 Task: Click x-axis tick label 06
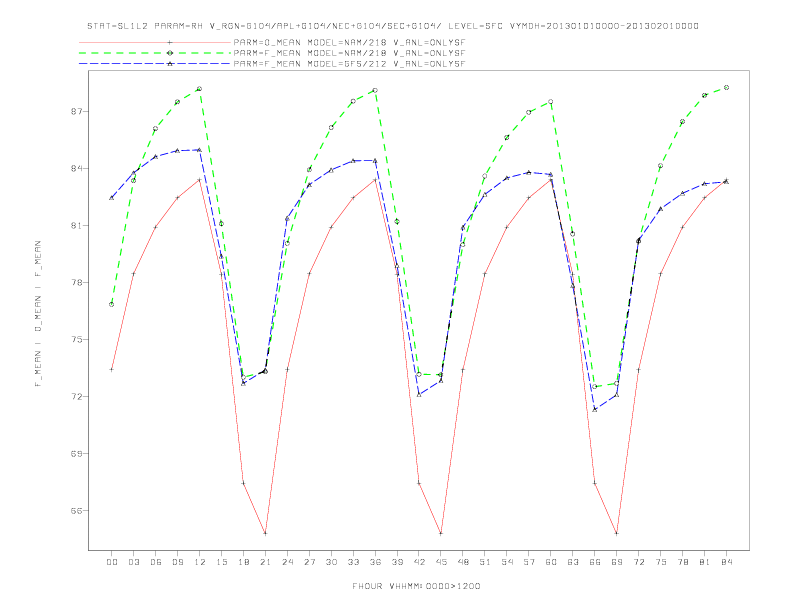[x=156, y=562]
